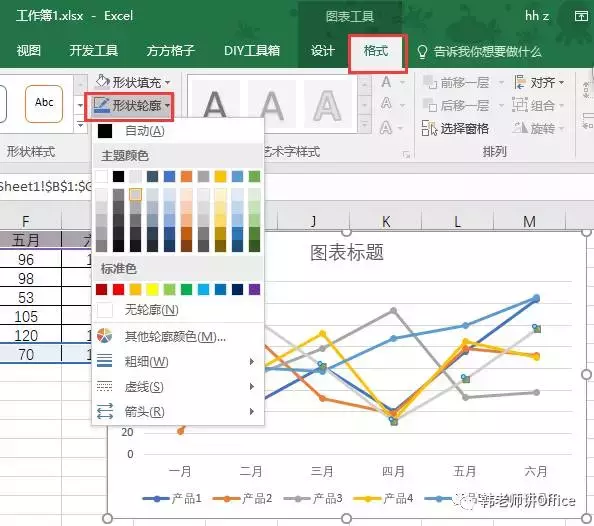
Task: Click the 其他轮廓颜色 color wheel icon
Action: (105, 336)
